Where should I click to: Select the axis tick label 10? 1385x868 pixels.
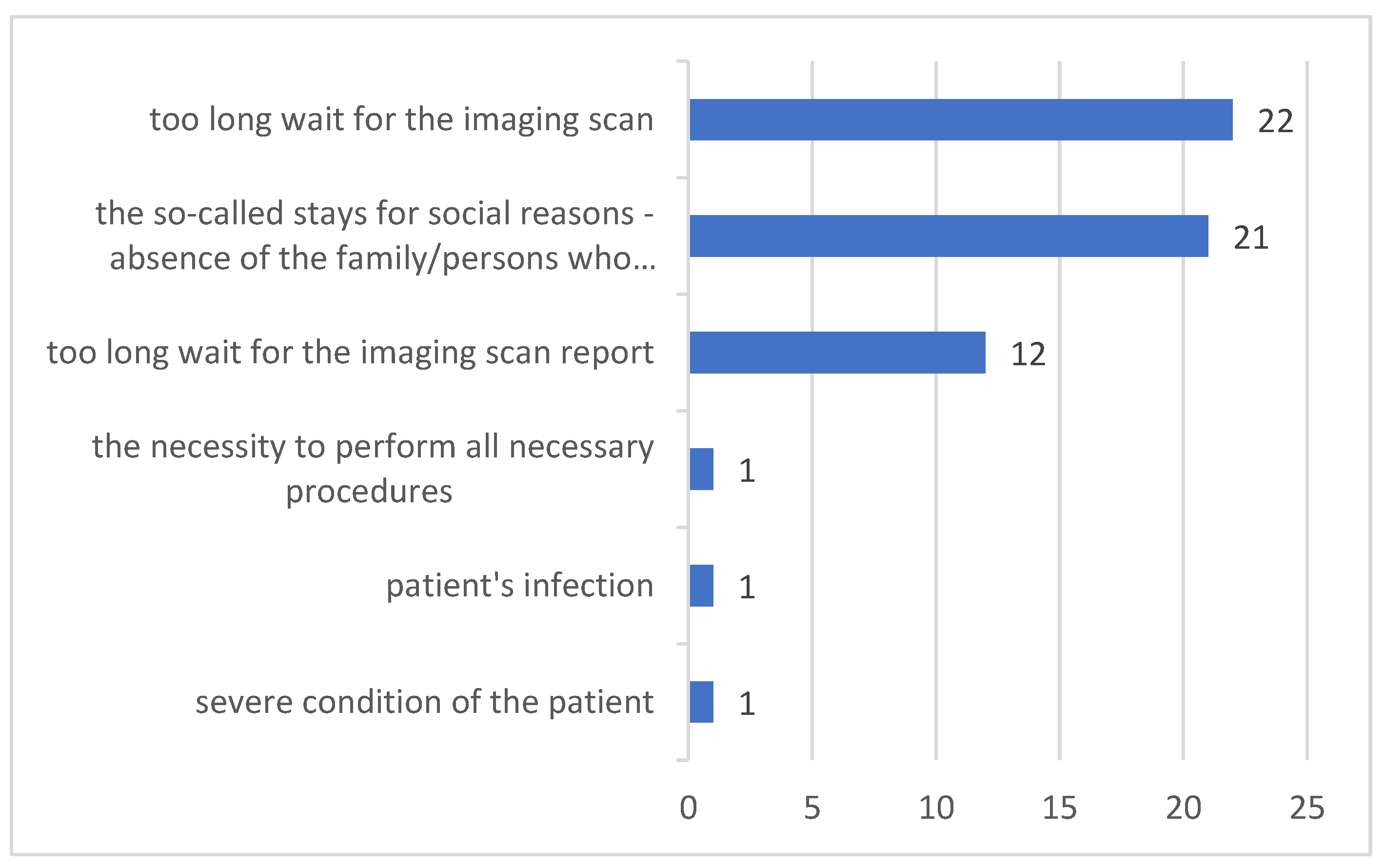pos(936,809)
